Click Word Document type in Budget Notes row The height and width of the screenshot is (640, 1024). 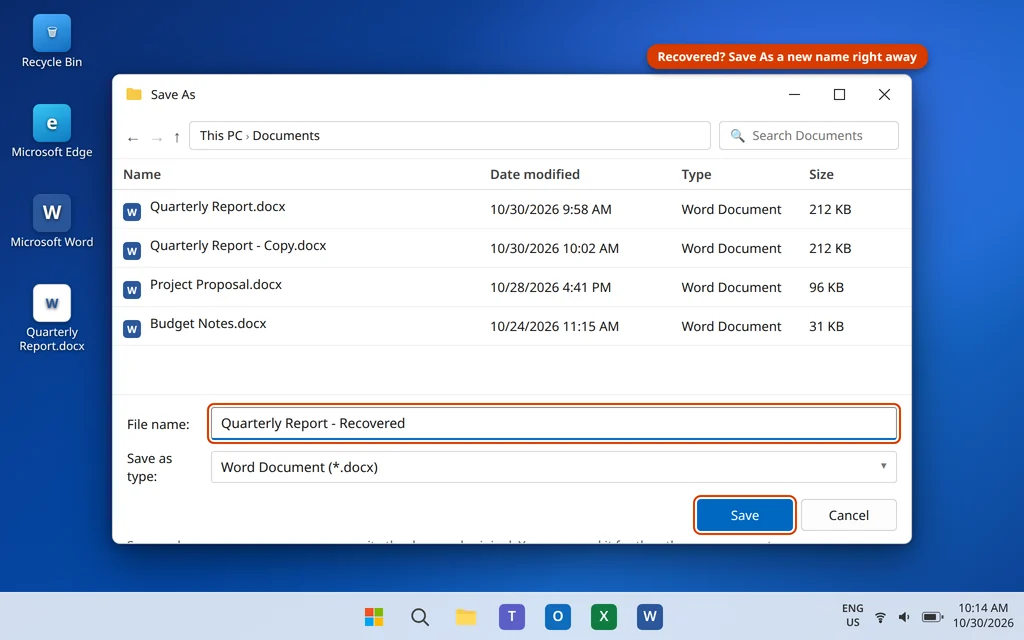coord(731,327)
